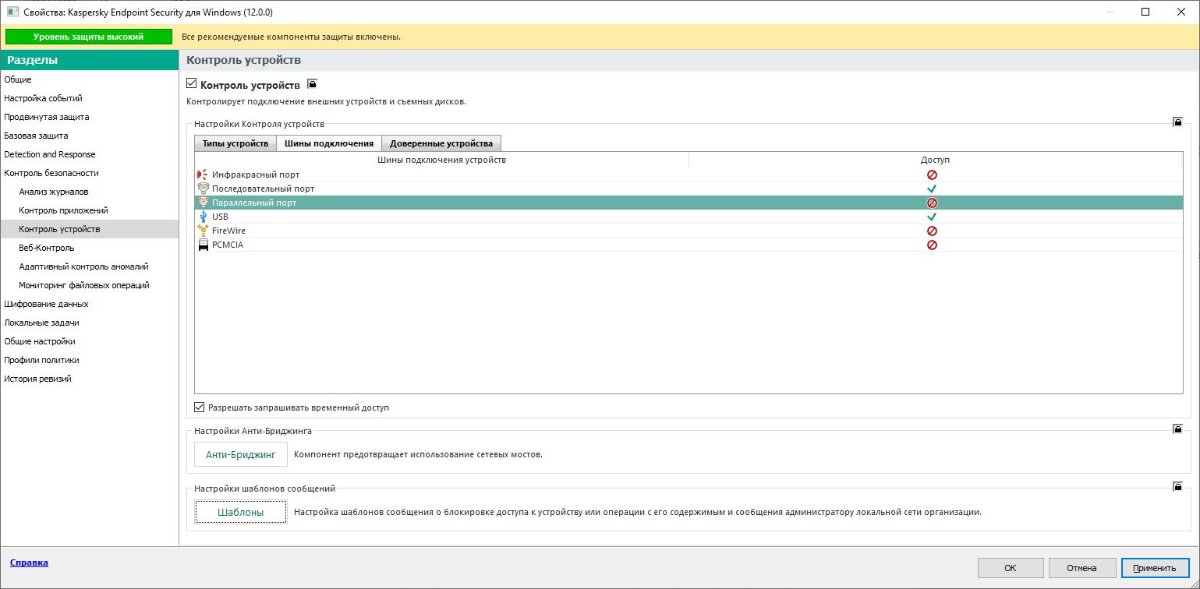This screenshot has width=1200, height=589.
Task: Select the FireWire row text
Action: coord(229,230)
